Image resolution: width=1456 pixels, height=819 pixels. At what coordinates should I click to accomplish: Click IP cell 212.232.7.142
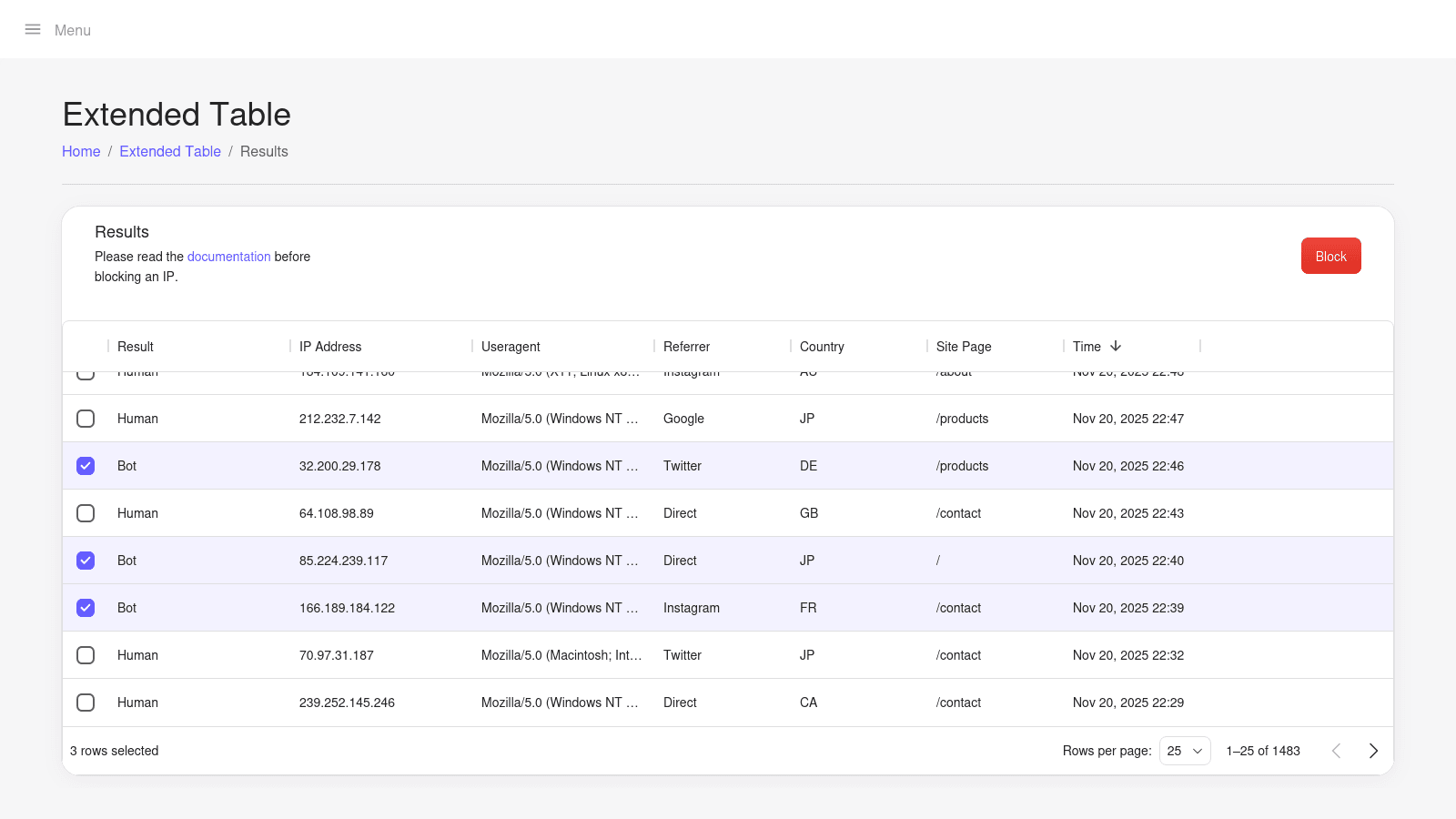(x=340, y=419)
